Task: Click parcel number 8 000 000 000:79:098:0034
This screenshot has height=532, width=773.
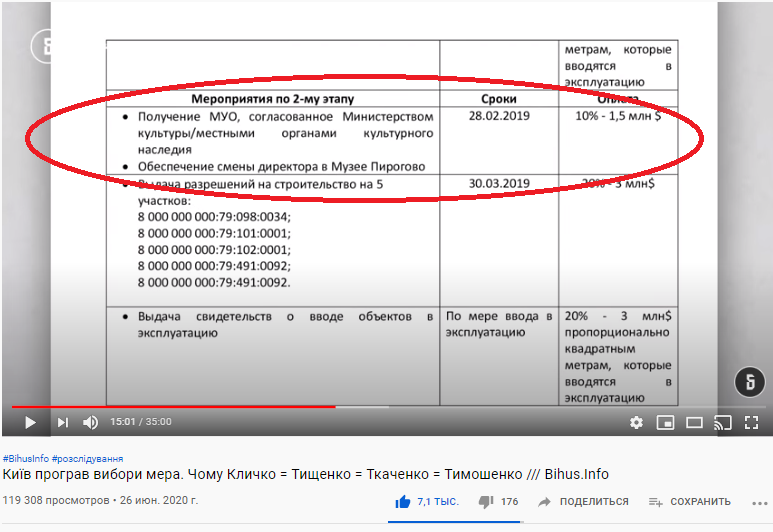Action: pyautogui.click(x=214, y=217)
